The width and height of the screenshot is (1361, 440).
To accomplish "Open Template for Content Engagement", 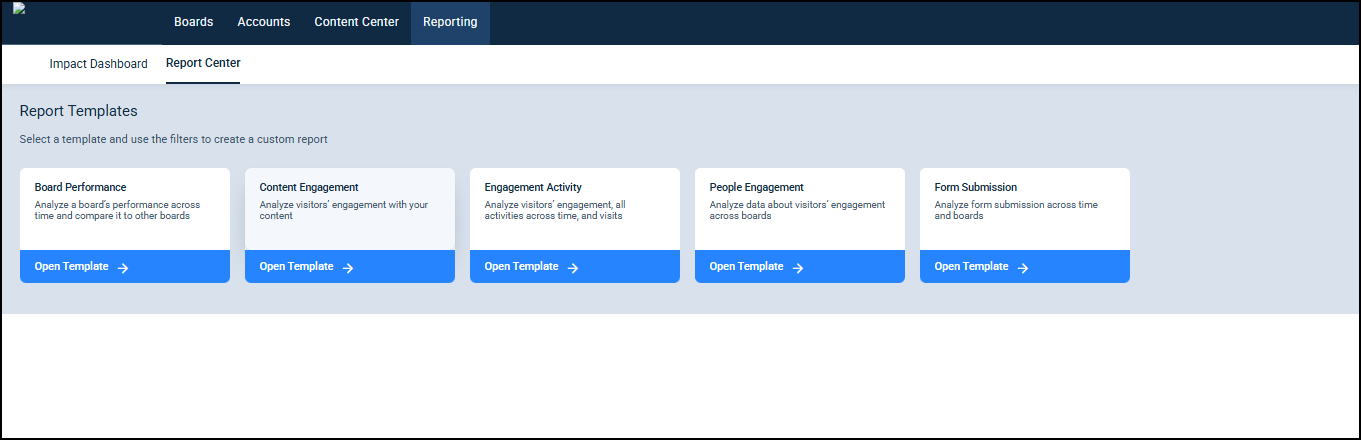I will click(297, 267).
